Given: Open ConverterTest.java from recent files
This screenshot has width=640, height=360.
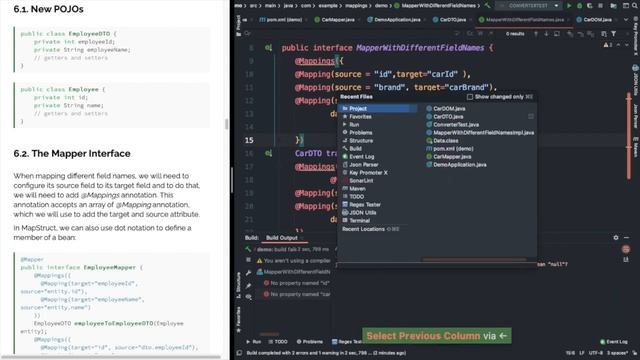Looking at the screenshot, I should click(452, 124).
